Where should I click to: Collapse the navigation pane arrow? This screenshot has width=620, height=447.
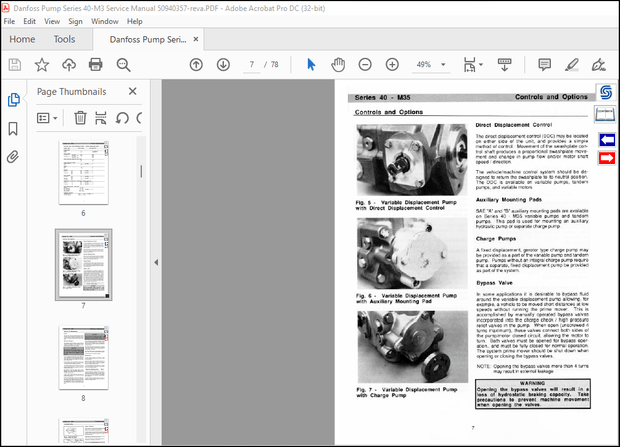156,262
